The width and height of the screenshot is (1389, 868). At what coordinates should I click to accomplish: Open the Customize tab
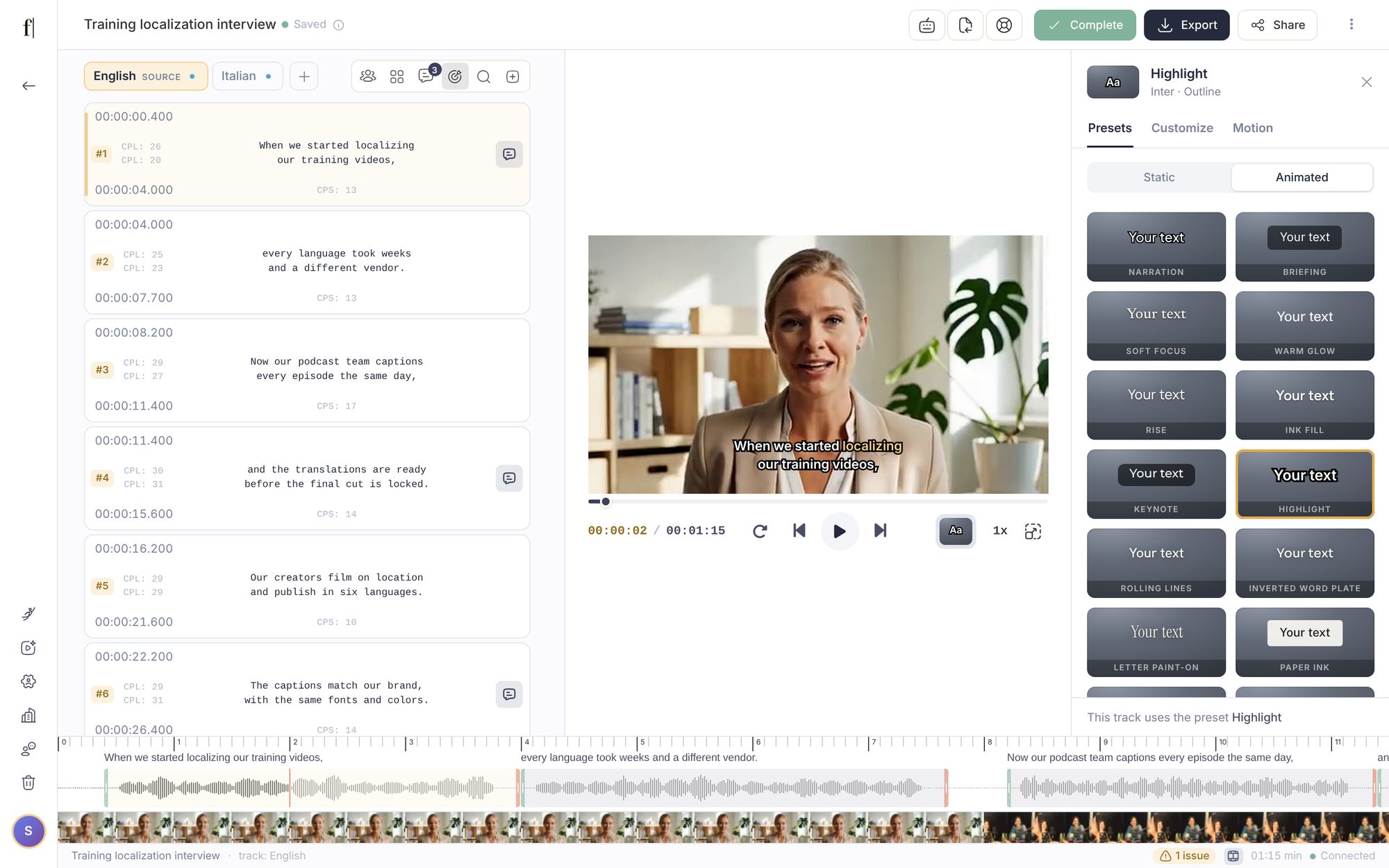pyautogui.click(x=1182, y=128)
